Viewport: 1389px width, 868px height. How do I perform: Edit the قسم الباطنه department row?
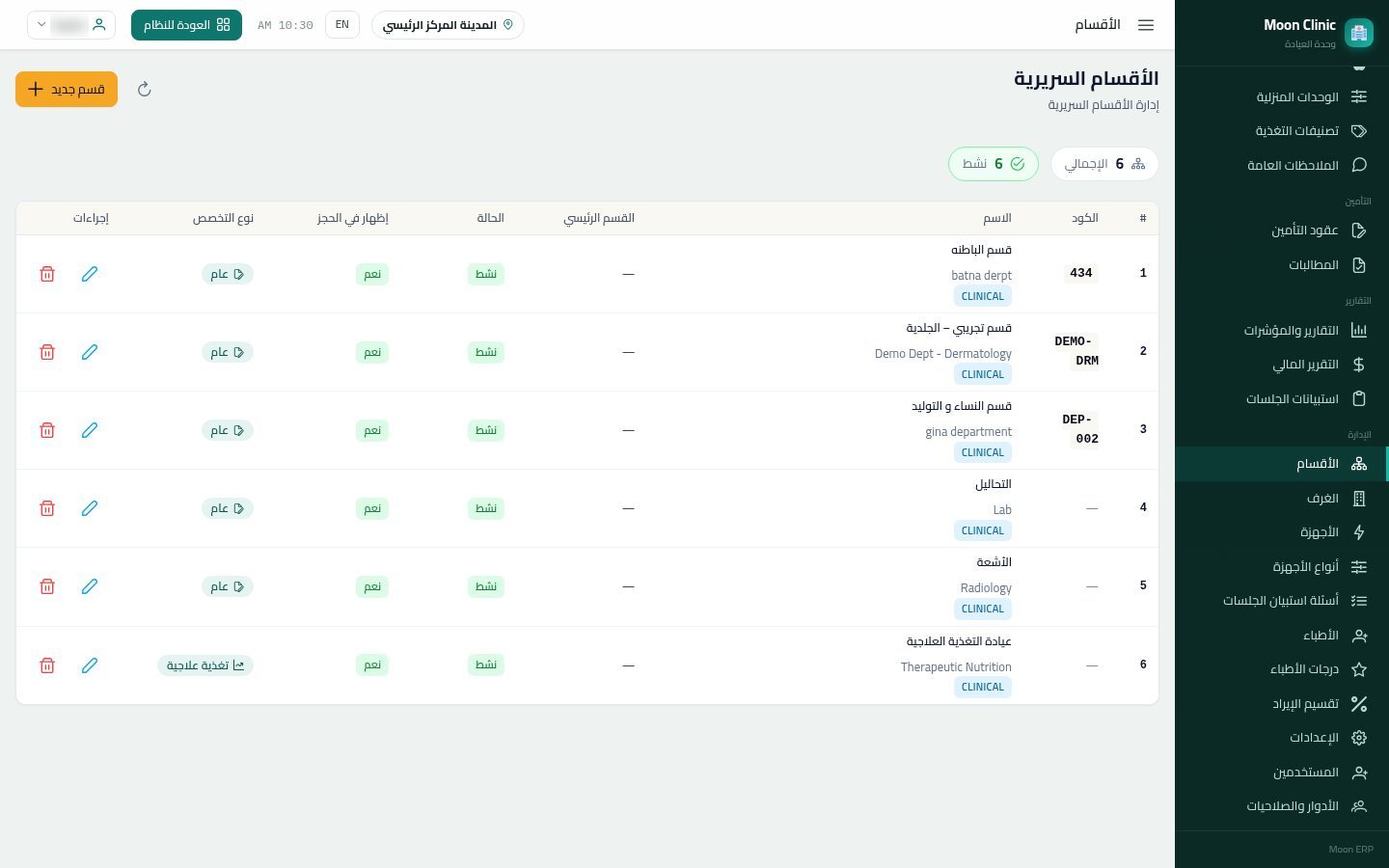pos(90,274)
